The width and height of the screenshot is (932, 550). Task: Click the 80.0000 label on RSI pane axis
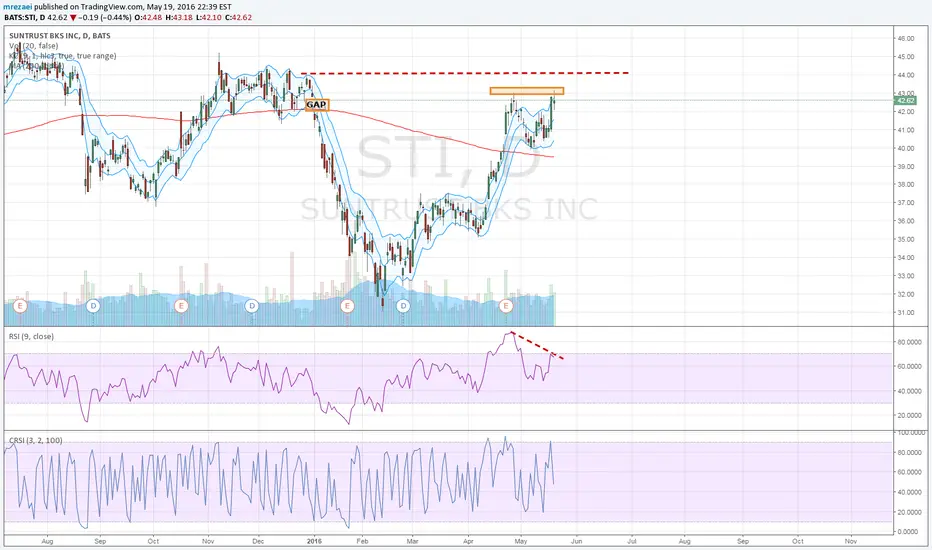(x=908, y=342)
